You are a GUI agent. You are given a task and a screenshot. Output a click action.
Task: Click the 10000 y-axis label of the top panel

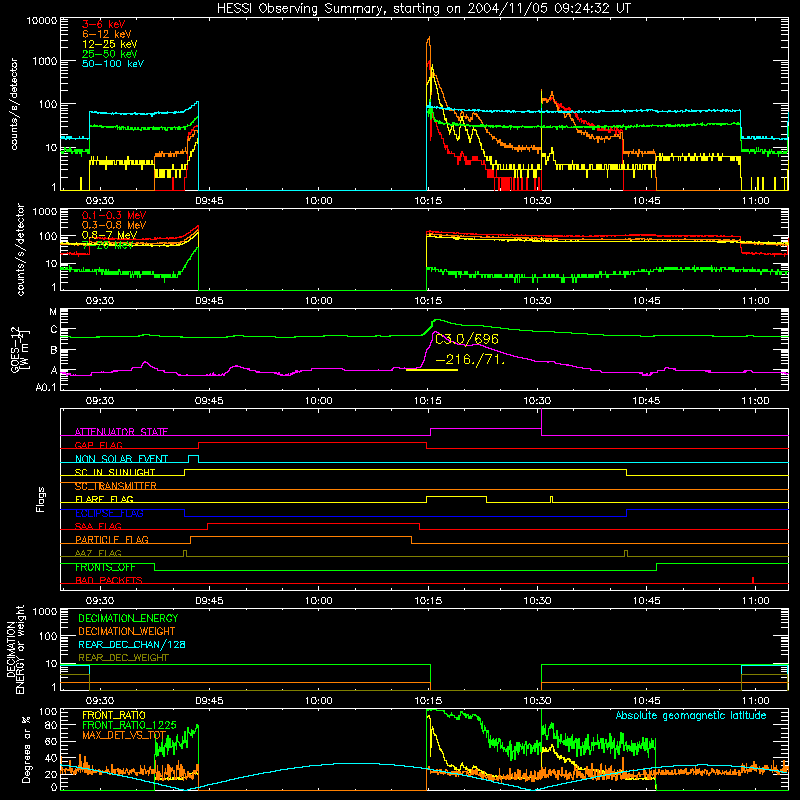(x=42, y=21)
